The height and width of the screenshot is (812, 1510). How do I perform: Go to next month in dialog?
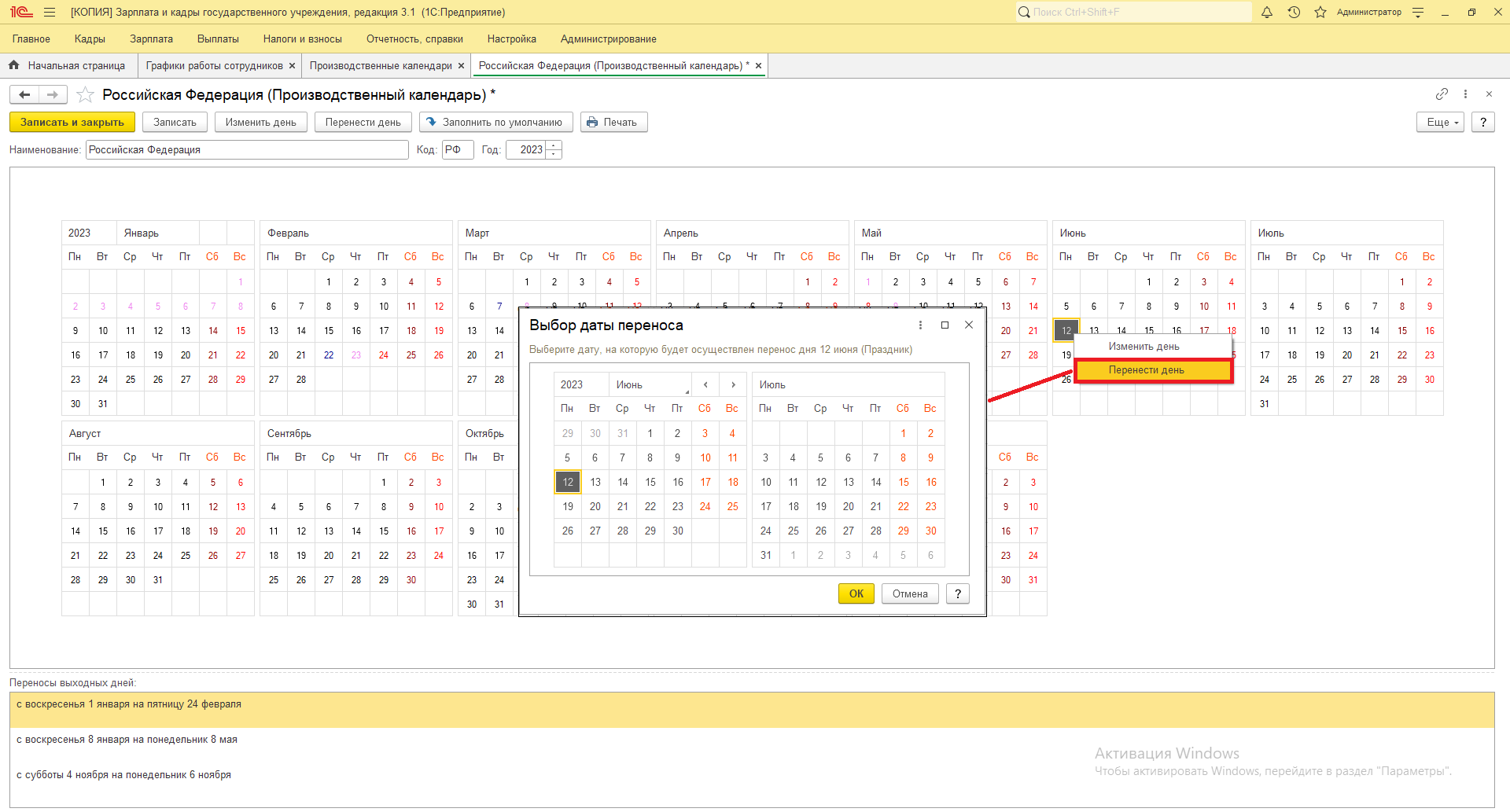point(733,384)
